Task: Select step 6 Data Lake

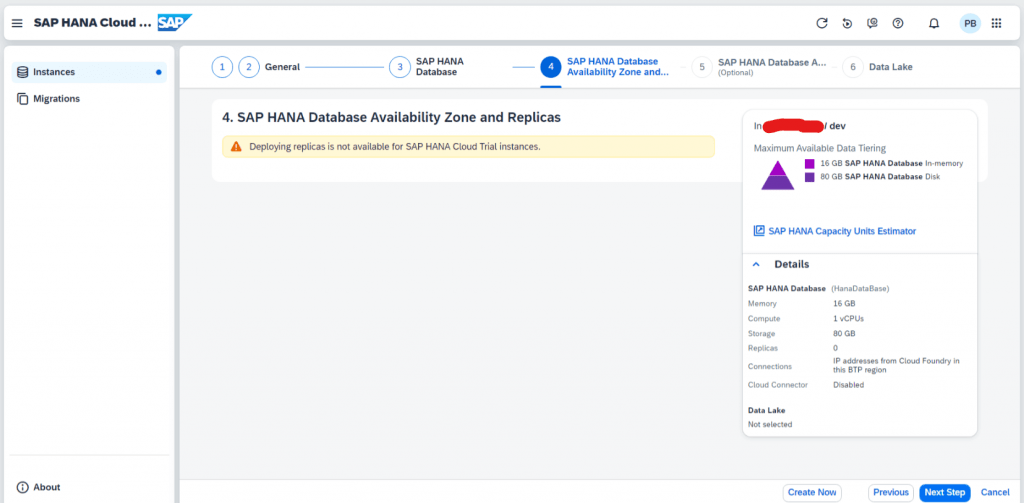Action: (877, 67)
